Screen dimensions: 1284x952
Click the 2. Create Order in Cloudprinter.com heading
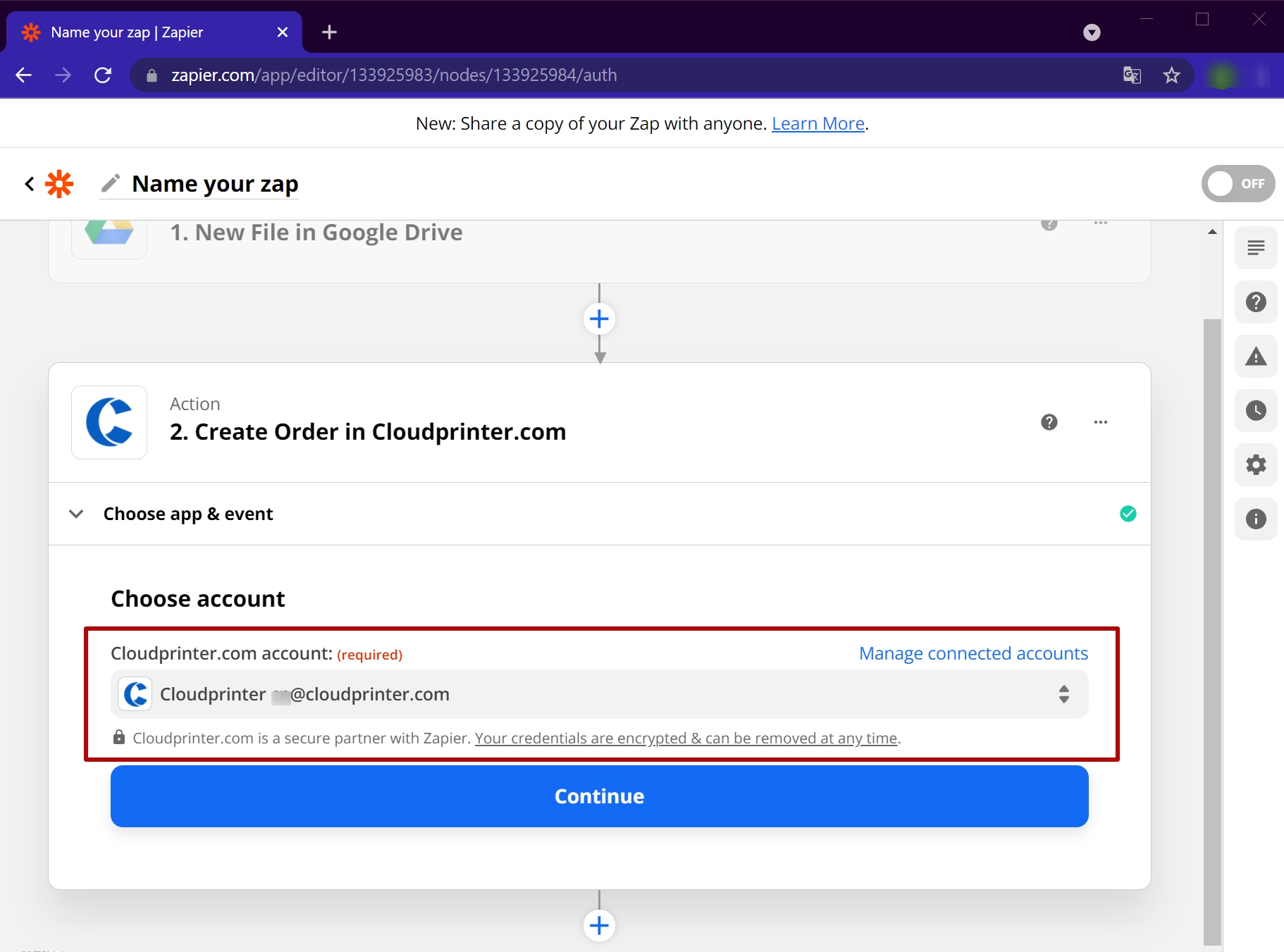[x=368, y=431]
